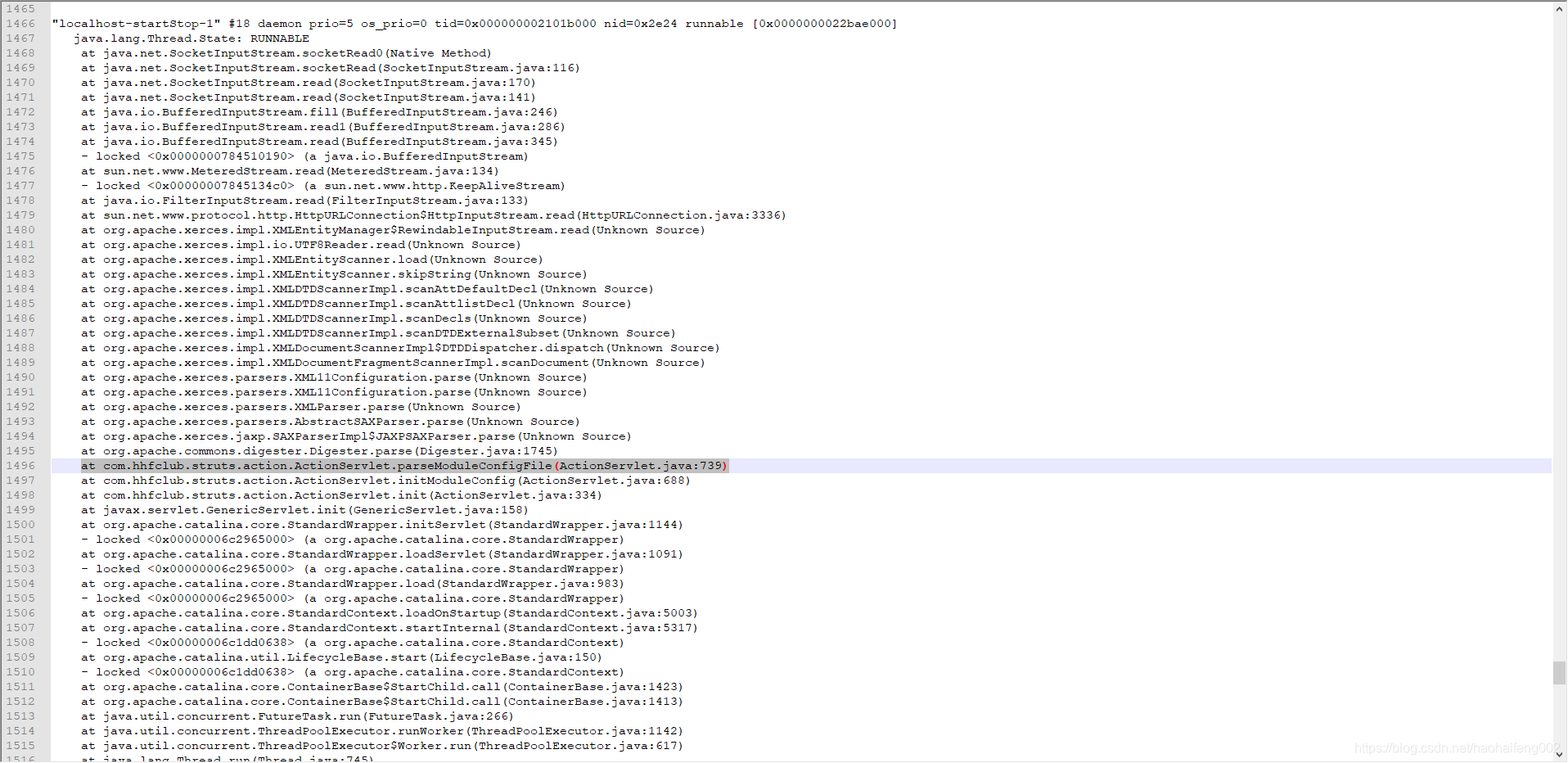Click the DTDDispatcher.dispatch line
Image resolution: width=1568 pixels, height=763 pixels.
pos(400,348)
